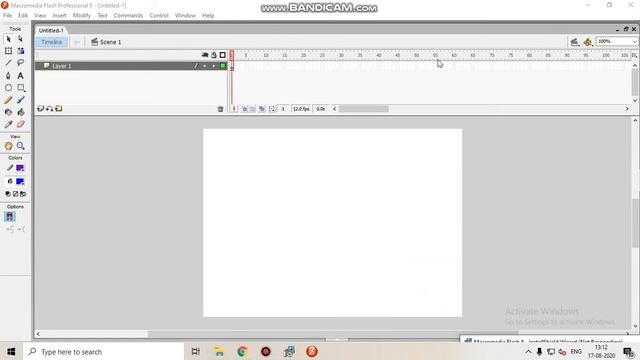640x360 pixels.
Task: Click timeline scroll right arrow
Action: click(627, 109)
